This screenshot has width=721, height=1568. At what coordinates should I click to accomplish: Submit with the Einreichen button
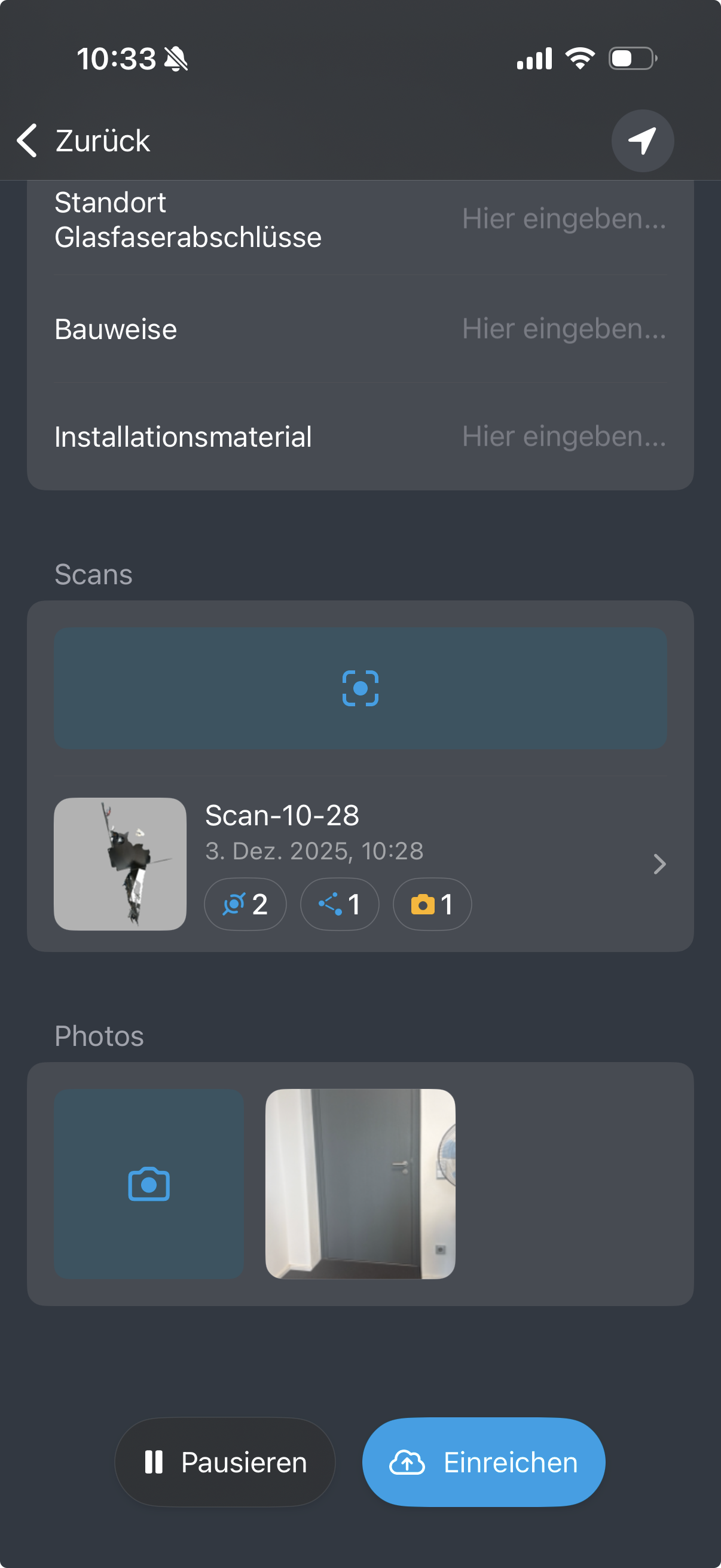point(484,1462)
